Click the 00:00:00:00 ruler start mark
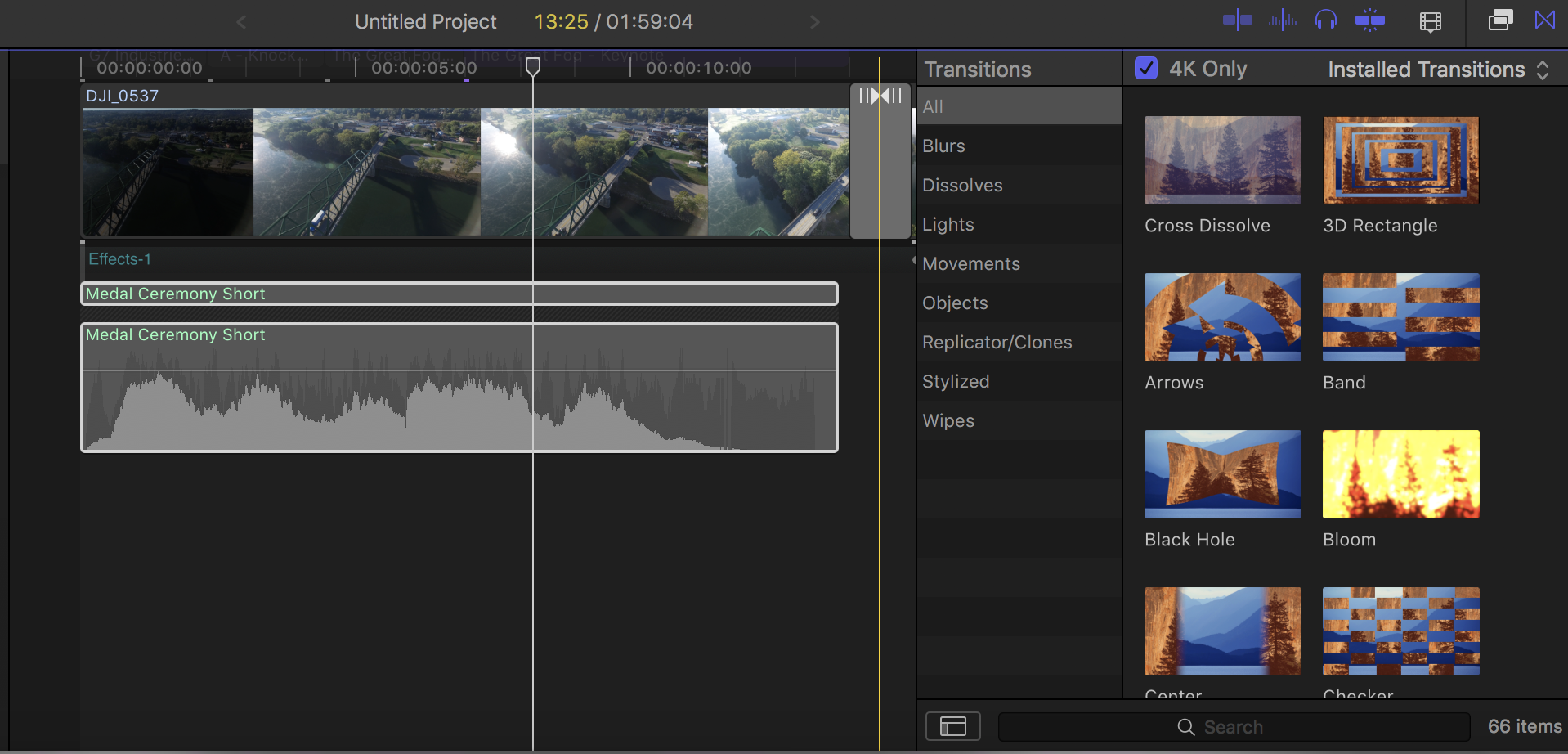This screenshot has width=1568, height=754. (x=150, y=68)
